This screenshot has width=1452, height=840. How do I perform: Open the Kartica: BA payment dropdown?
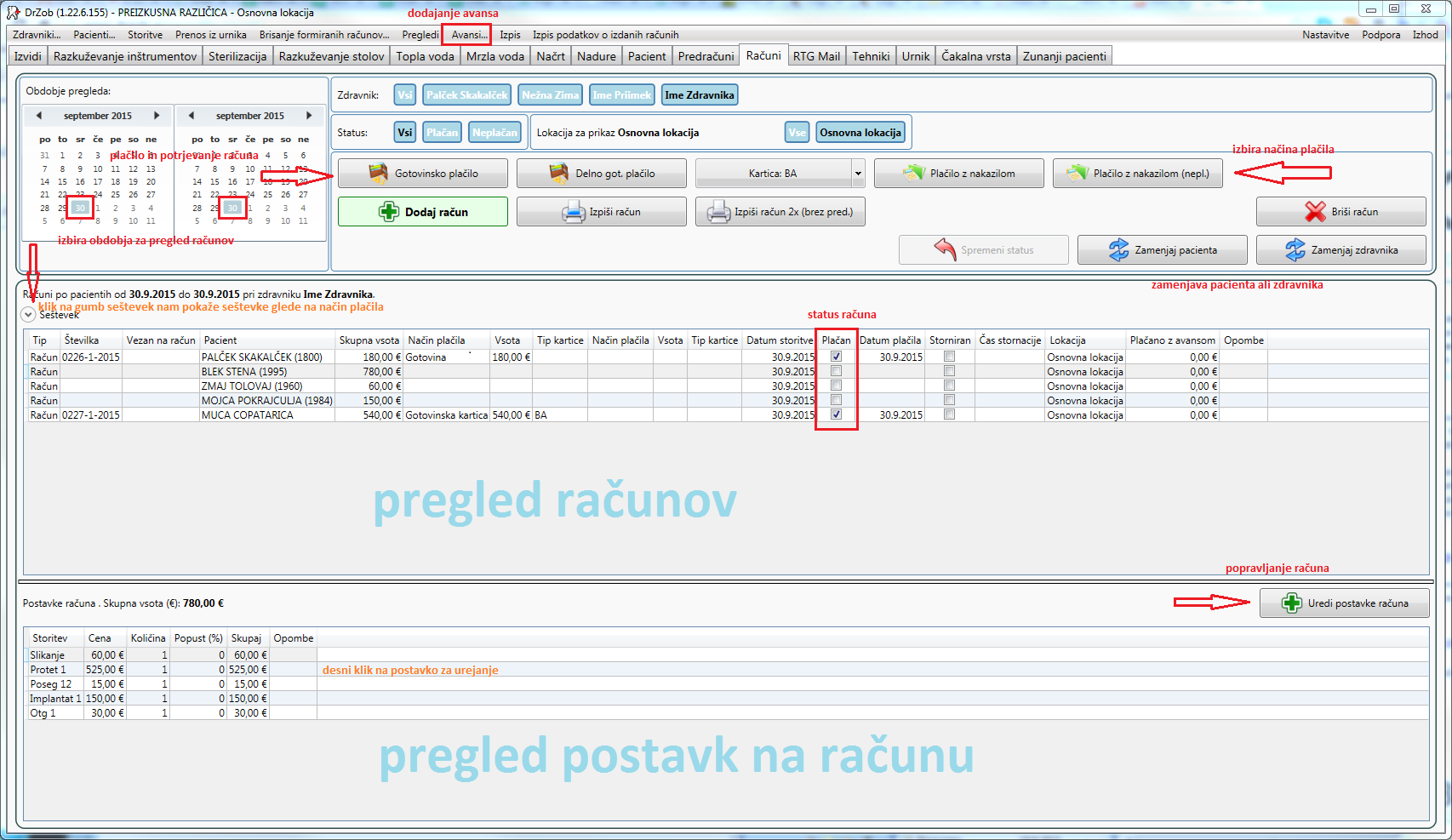(x=857, y=172)
